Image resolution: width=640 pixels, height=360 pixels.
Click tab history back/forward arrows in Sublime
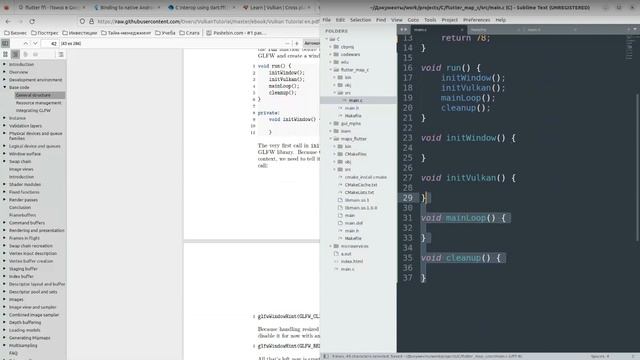pos(403,29)
